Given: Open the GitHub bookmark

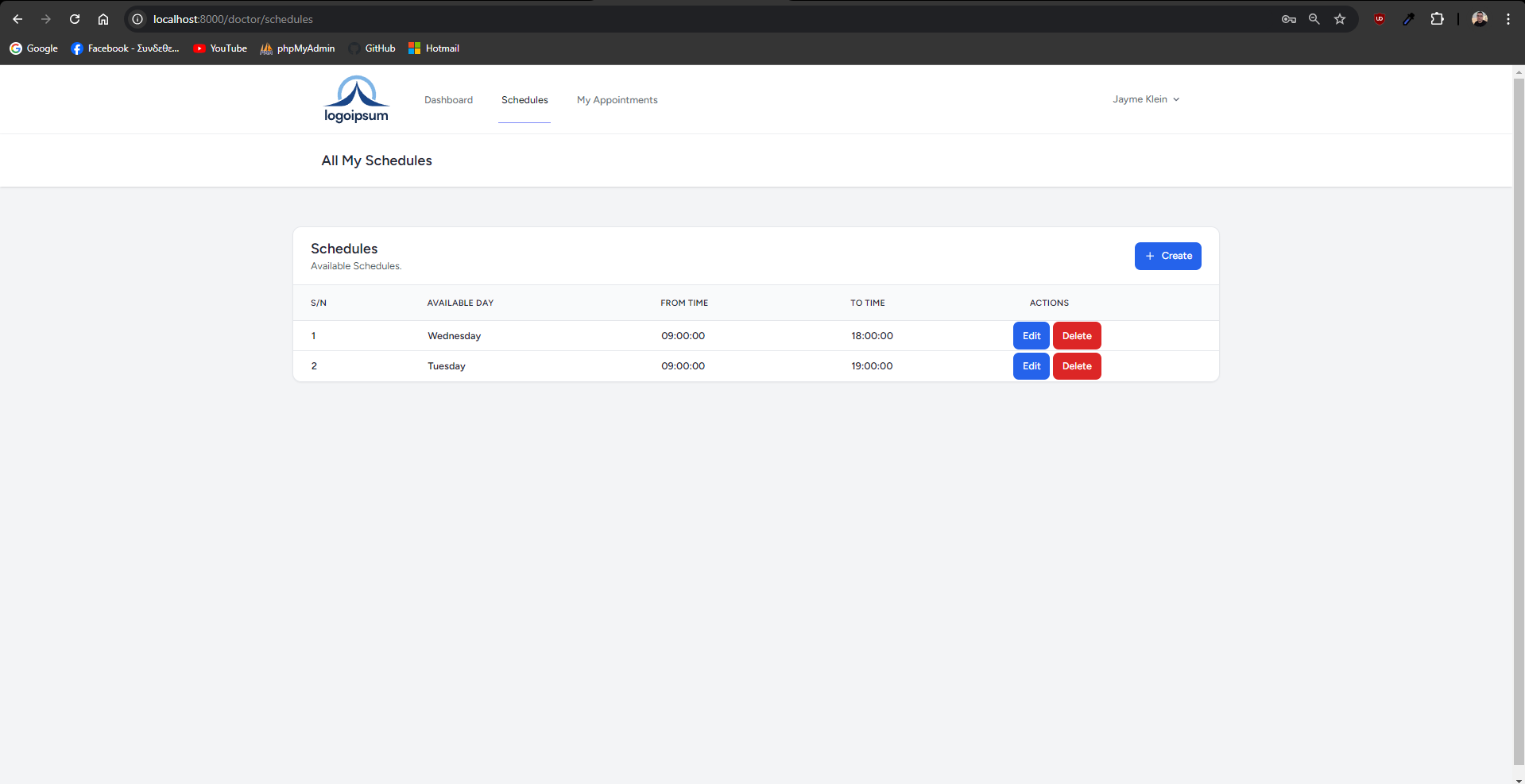Looking at the screenshot, I should (x=372, y=48).
